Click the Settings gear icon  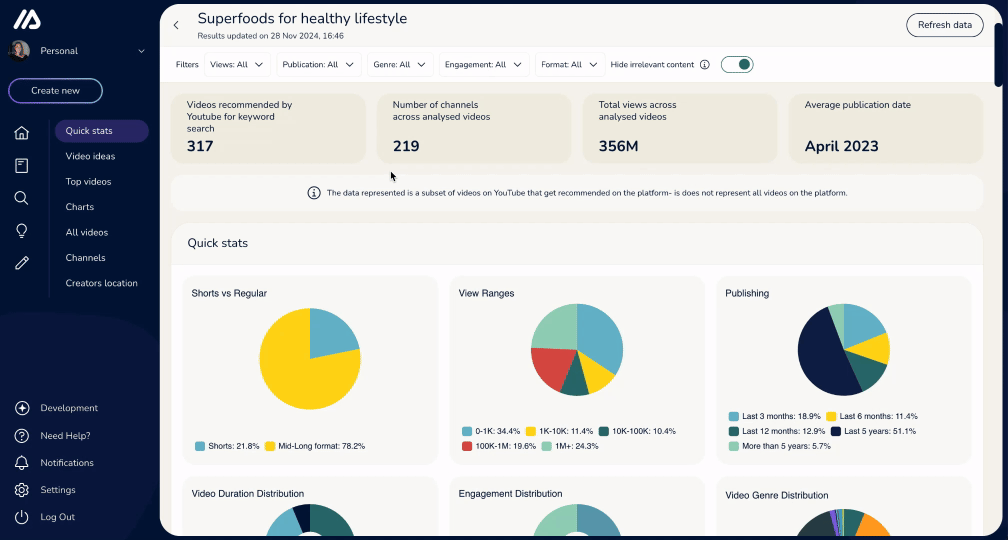coord(22,490)
